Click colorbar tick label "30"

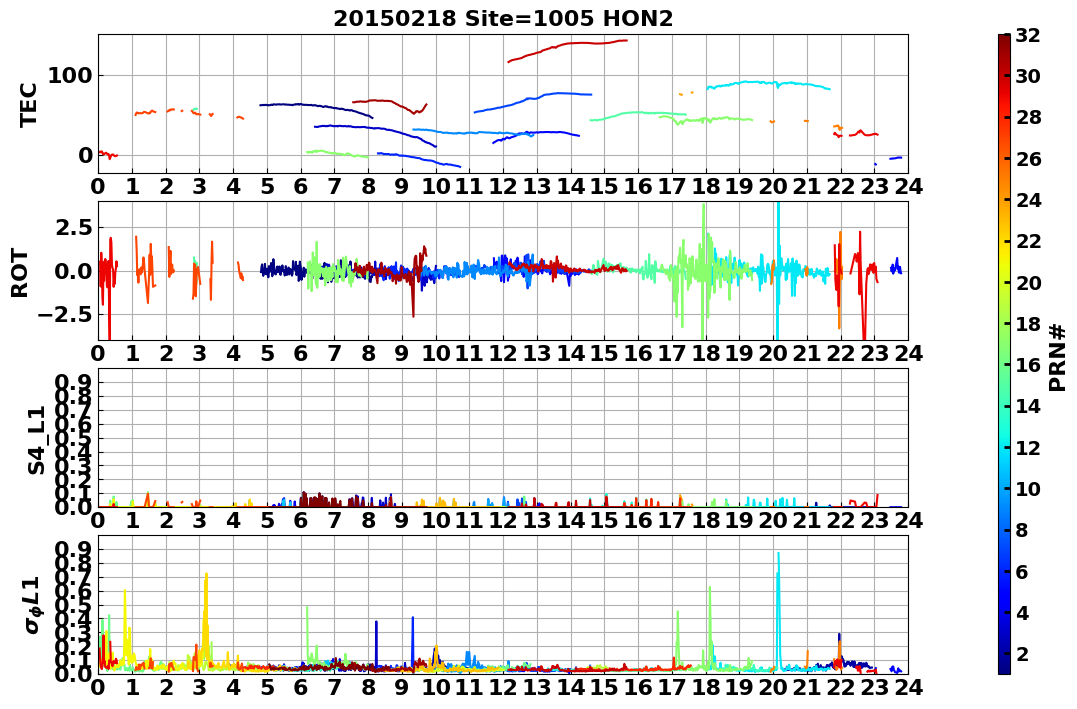(1028, 76)
